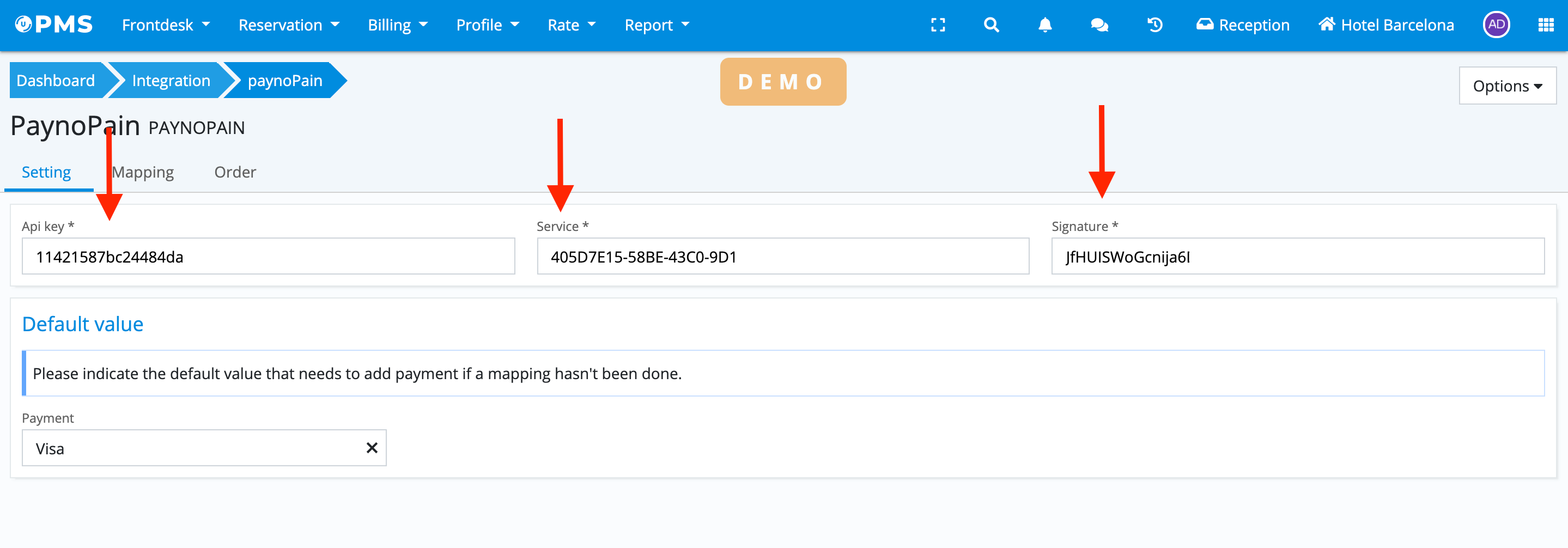
Task: Expand the Frontdesk menu
Action: click(x=166, y=25)
